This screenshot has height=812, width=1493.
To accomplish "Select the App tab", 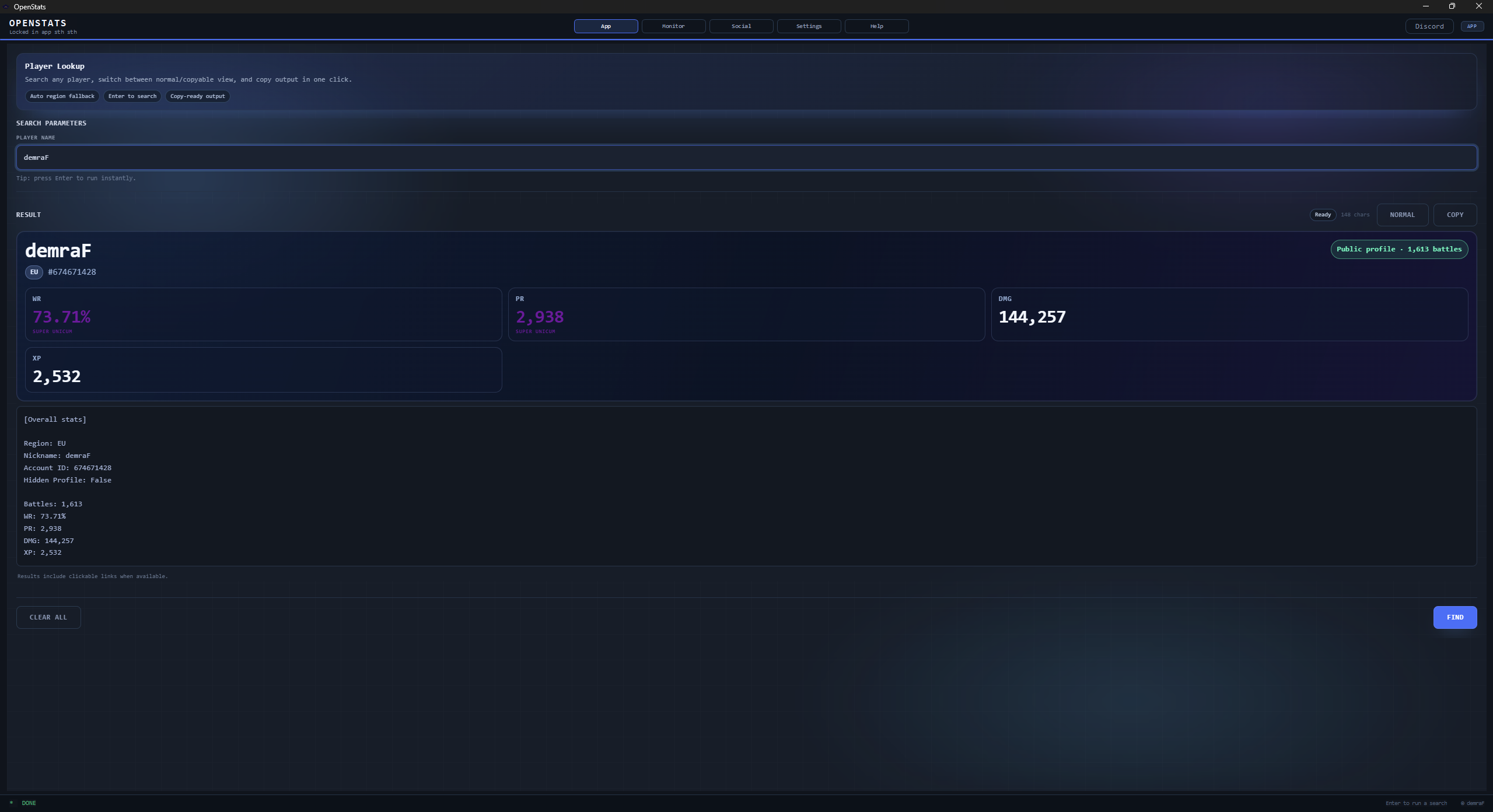I will click(x=606, y=26).
